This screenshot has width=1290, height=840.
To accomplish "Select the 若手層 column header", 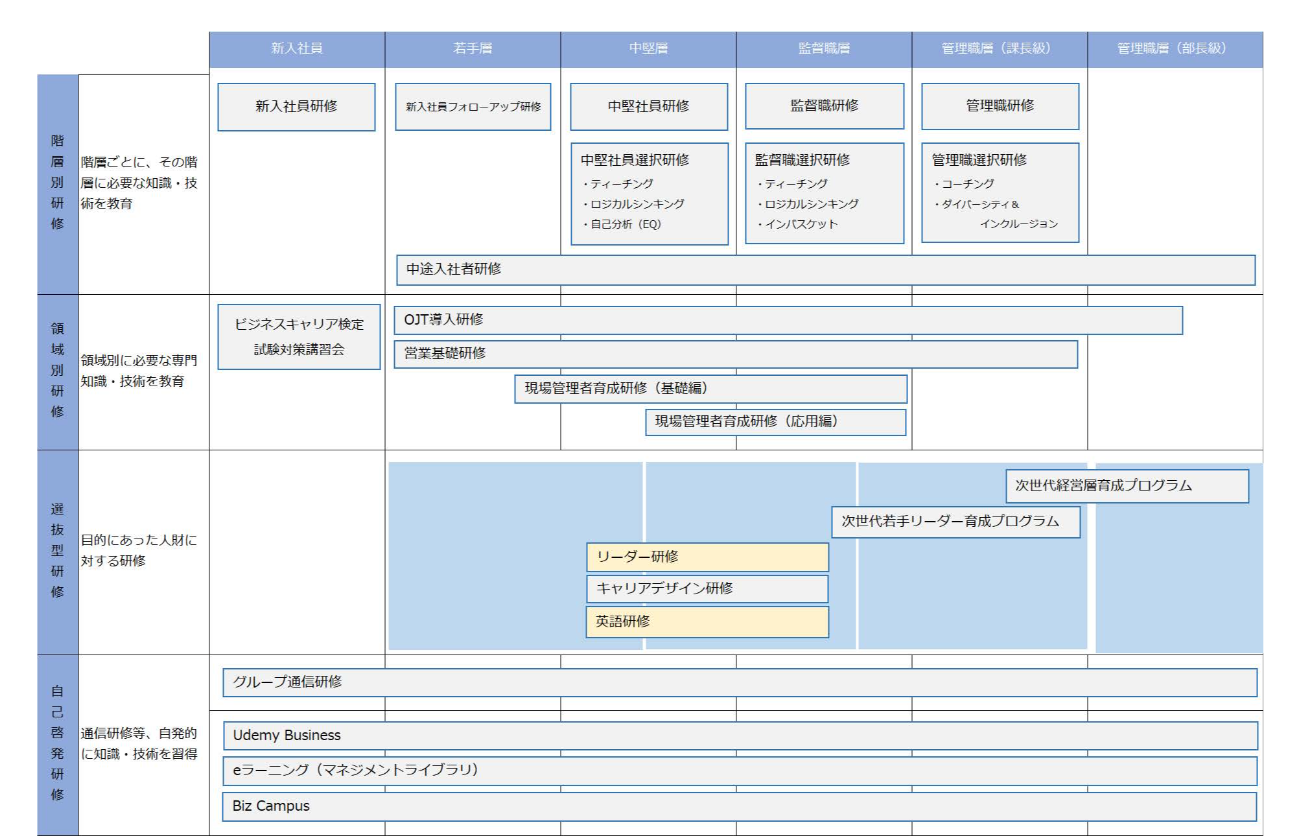I will point(472,49).
